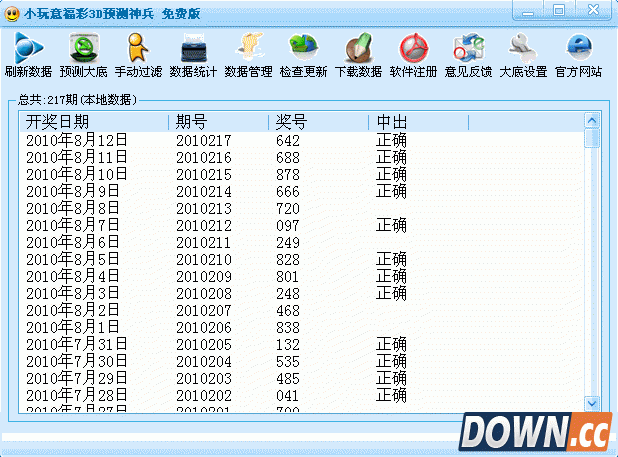Minimize the application window
This screenshot has height=457, width=618.
(527, 10)
